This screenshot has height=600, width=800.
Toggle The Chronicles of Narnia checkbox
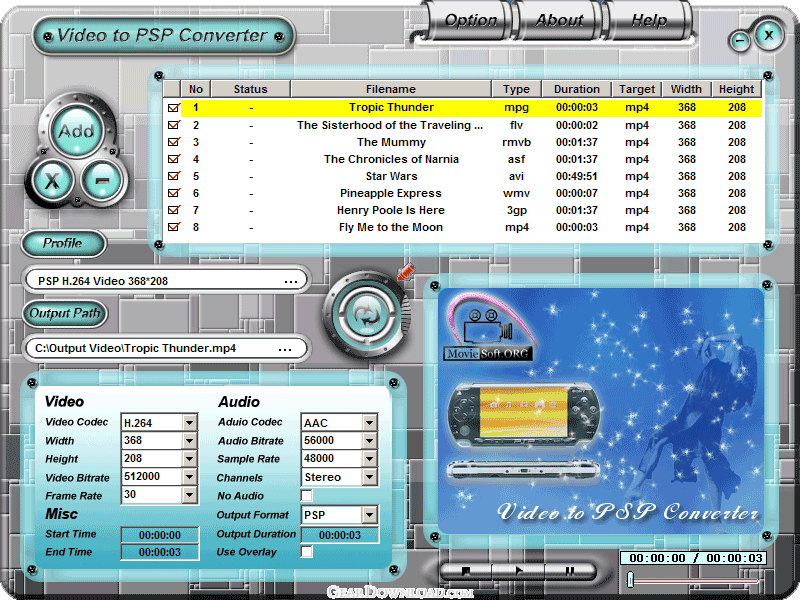[x=173, y=159]
